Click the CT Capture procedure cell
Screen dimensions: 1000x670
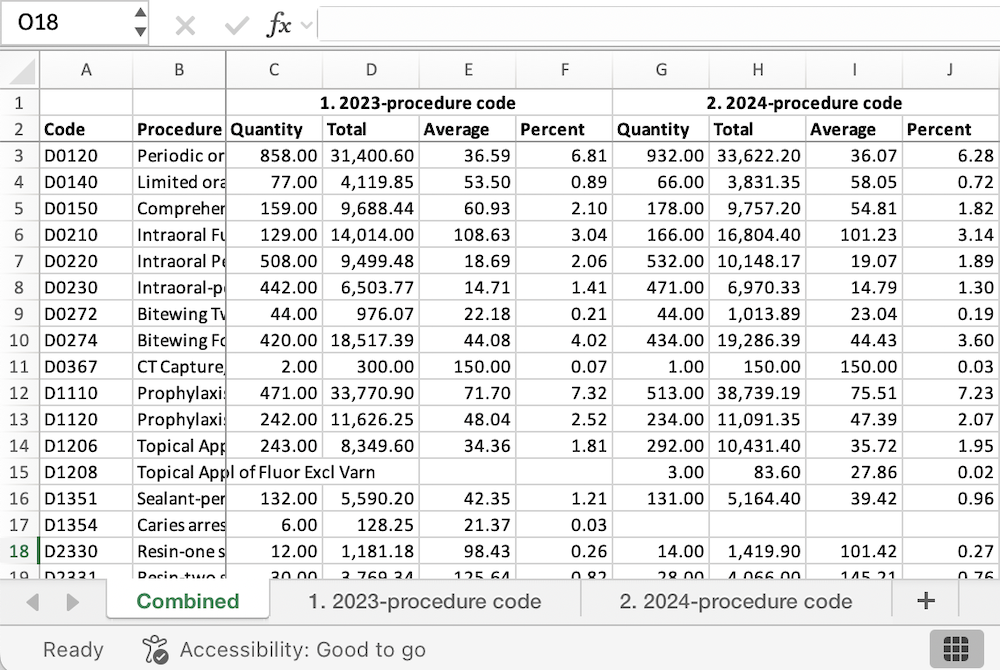(179, 367)
